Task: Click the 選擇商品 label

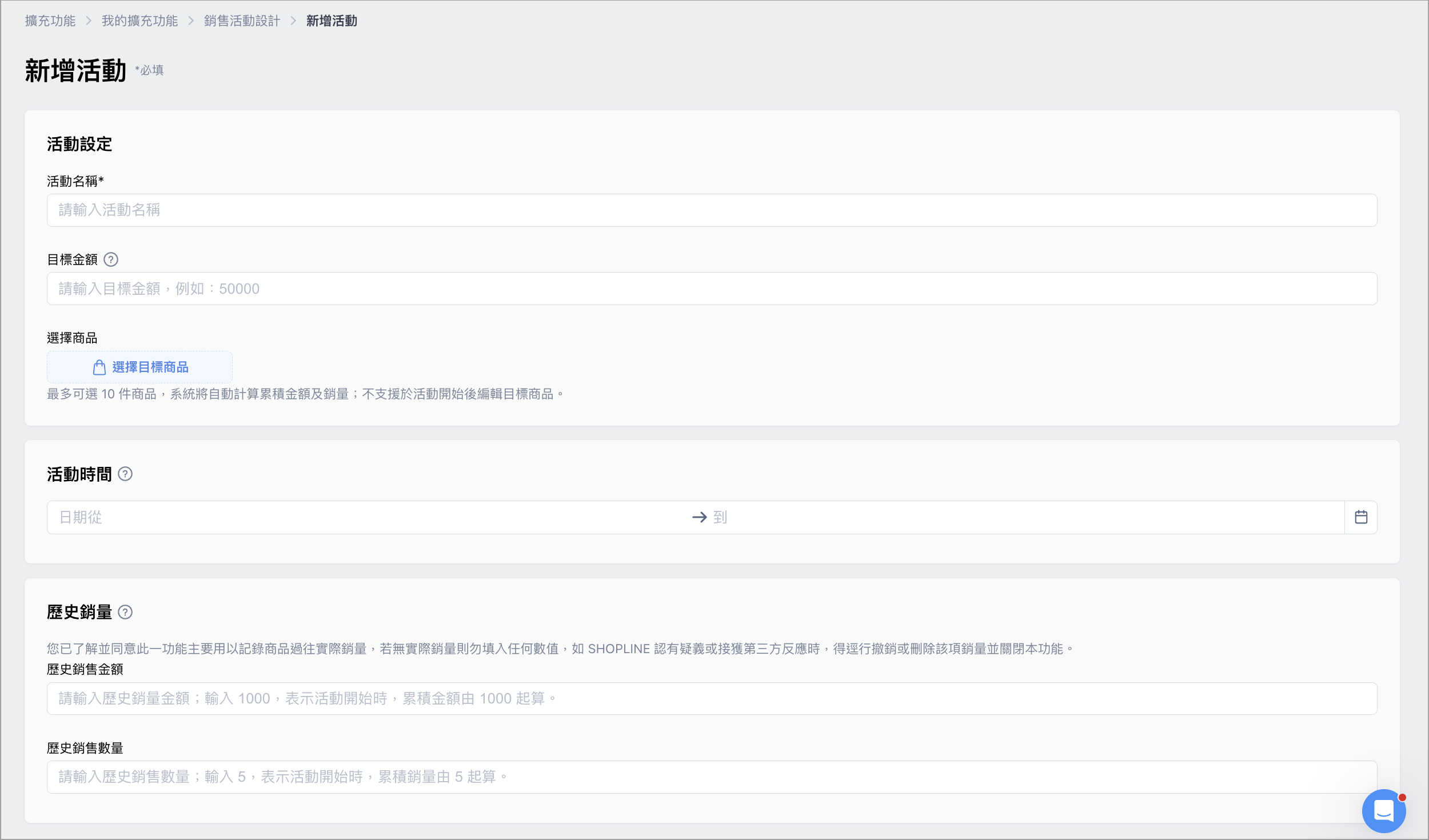Action: pos(72,338)
